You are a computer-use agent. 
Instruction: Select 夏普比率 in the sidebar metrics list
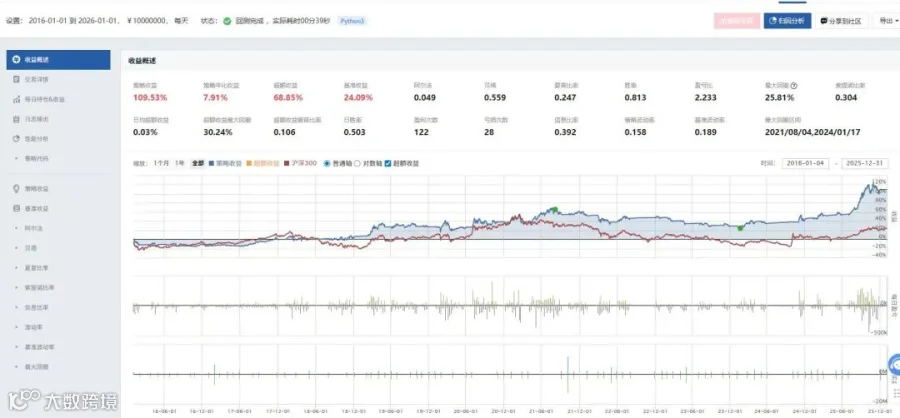[x=37, y=268]
